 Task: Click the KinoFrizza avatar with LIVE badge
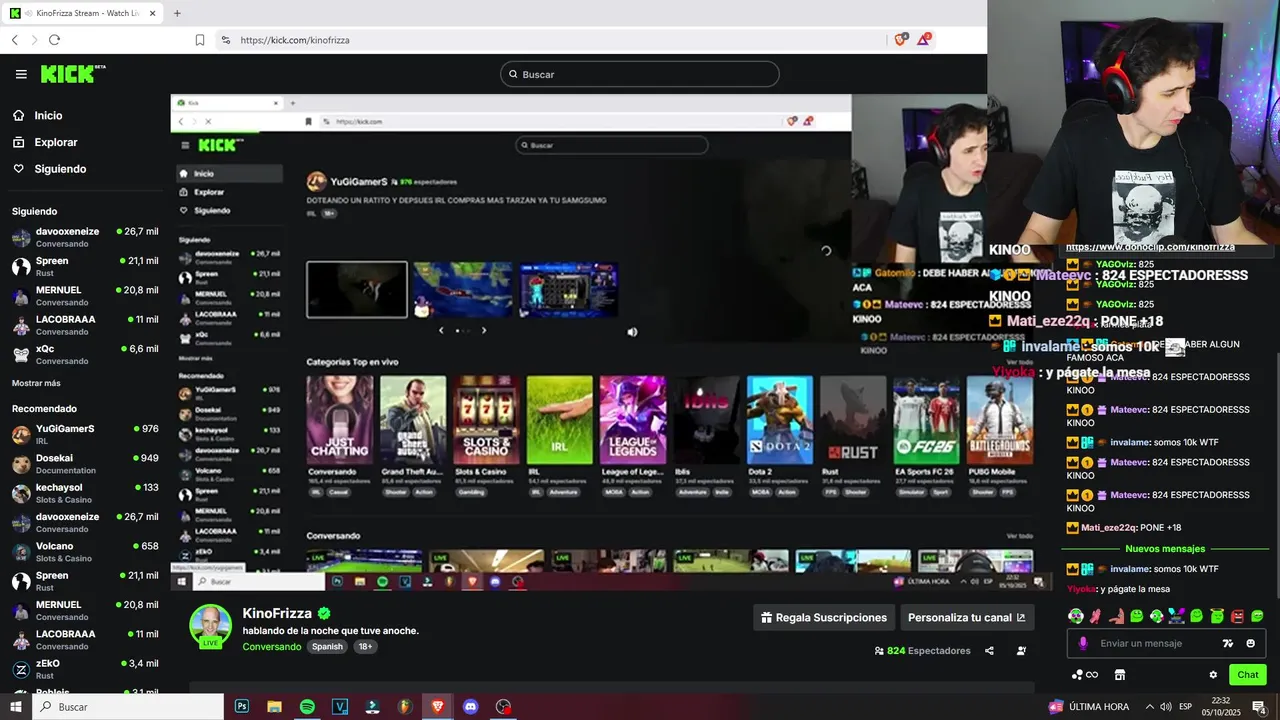click(x=210, y=626)
